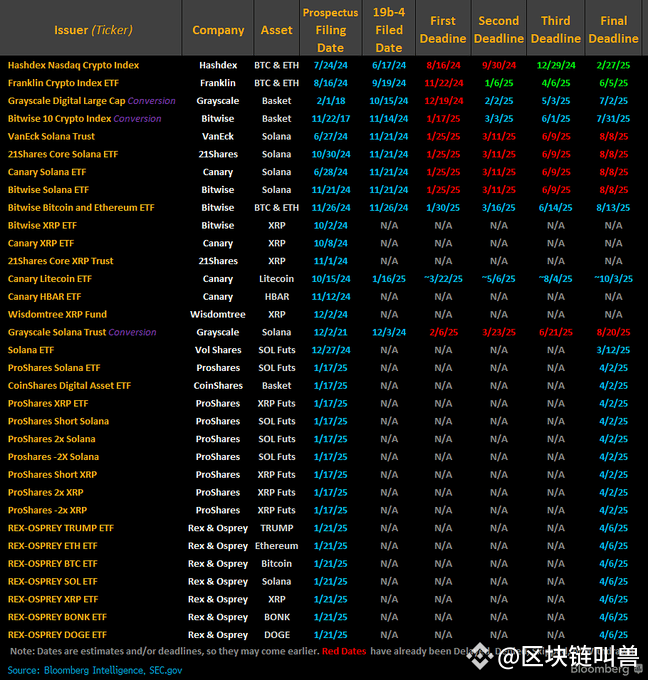Image resolution: width=648 pixels, height=680 pixels.
Task: Click REX-OSPREY XRP ETF issuer name
Action: pyautogui.click(x=53, y=599)
